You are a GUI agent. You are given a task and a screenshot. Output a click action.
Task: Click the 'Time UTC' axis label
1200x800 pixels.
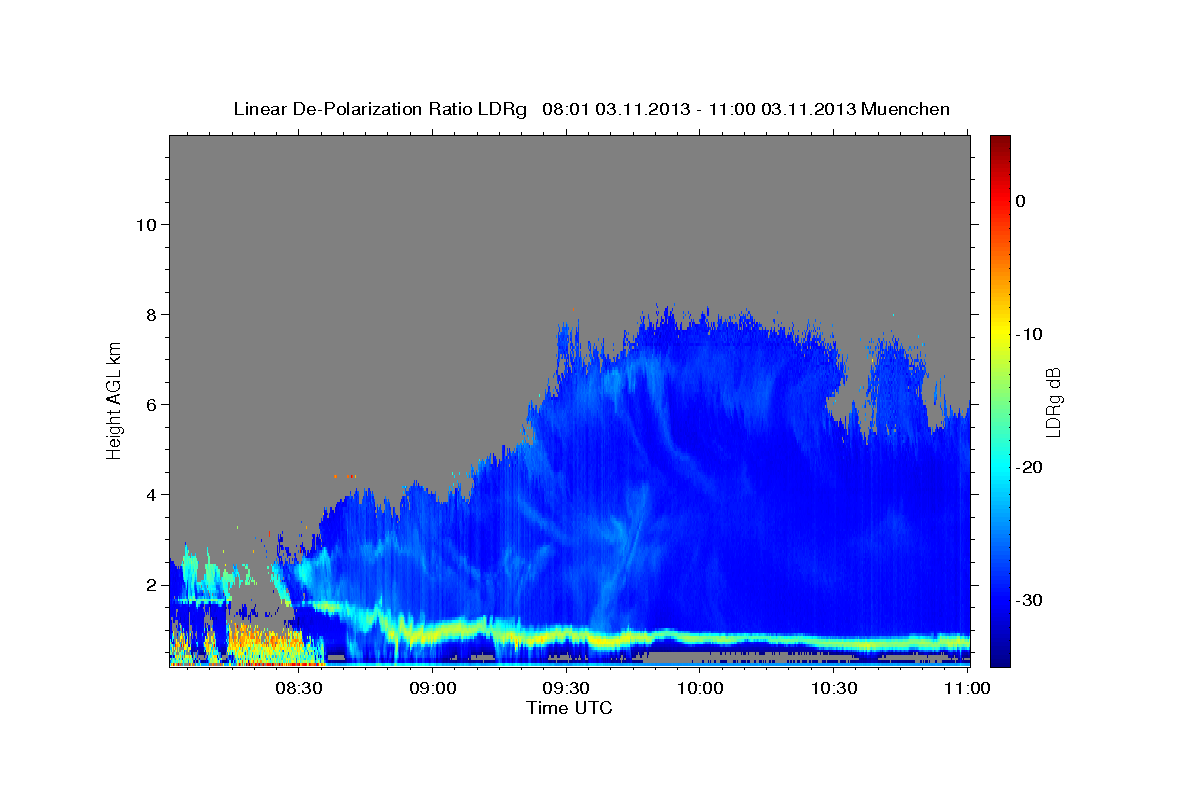tap(569, 708)
